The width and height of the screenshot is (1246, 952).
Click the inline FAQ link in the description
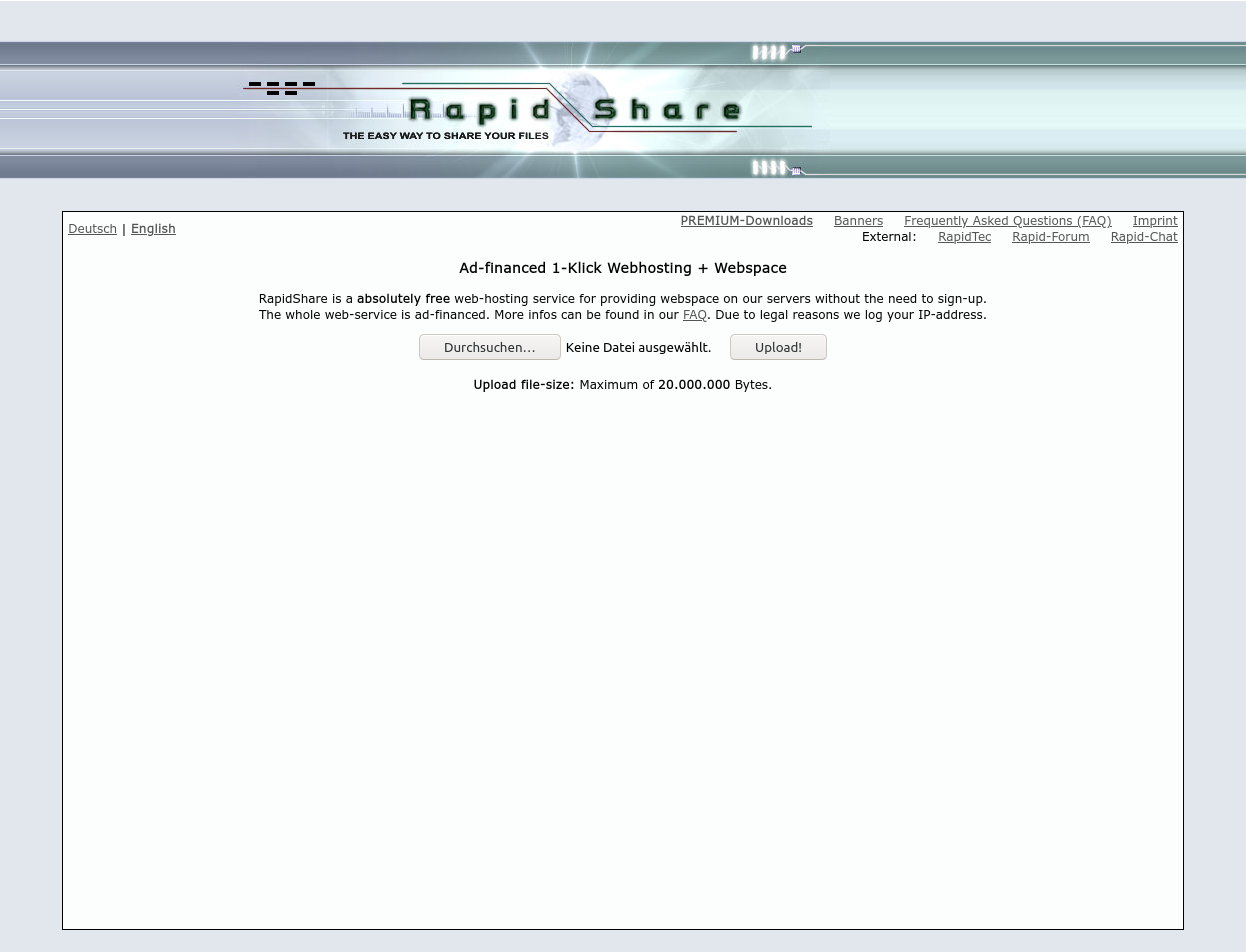point(694,315)
